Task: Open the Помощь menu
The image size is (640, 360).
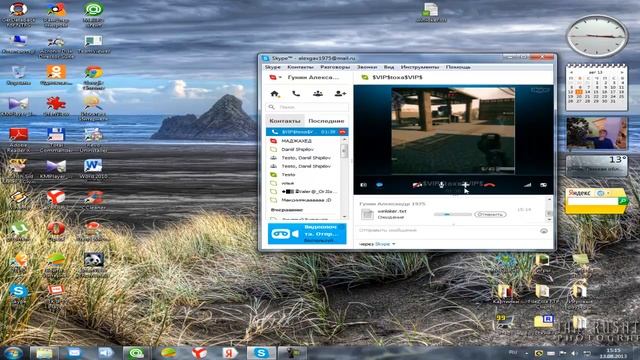Action: point(458,67)
